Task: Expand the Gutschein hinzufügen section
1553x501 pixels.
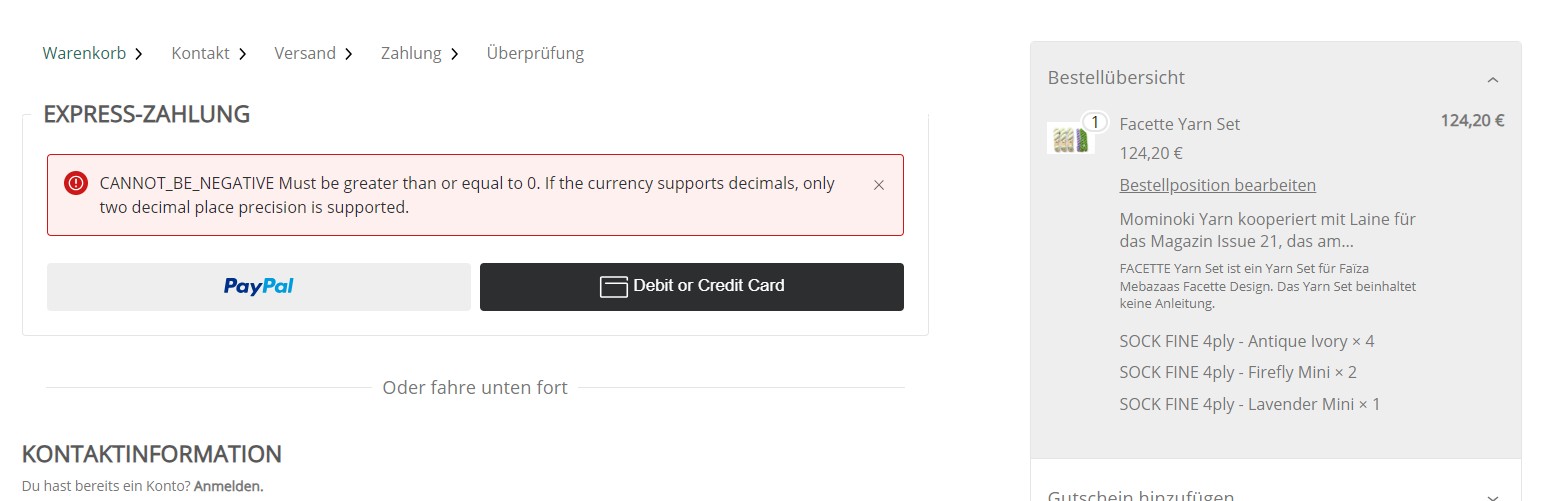Action: [1492, 496]
